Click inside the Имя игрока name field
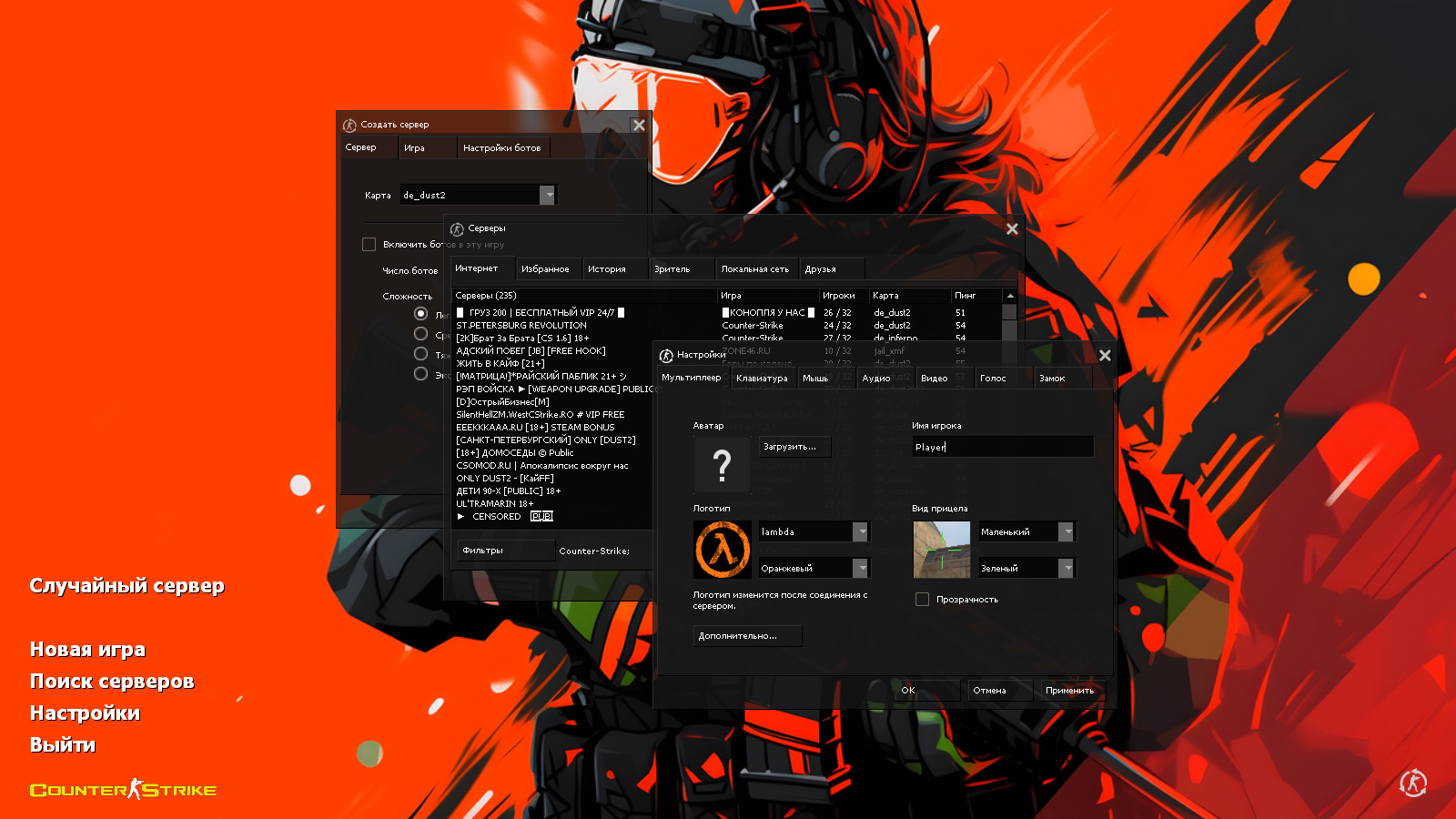This screenshot has height=819, width=1456. [x=1001, y=447]
